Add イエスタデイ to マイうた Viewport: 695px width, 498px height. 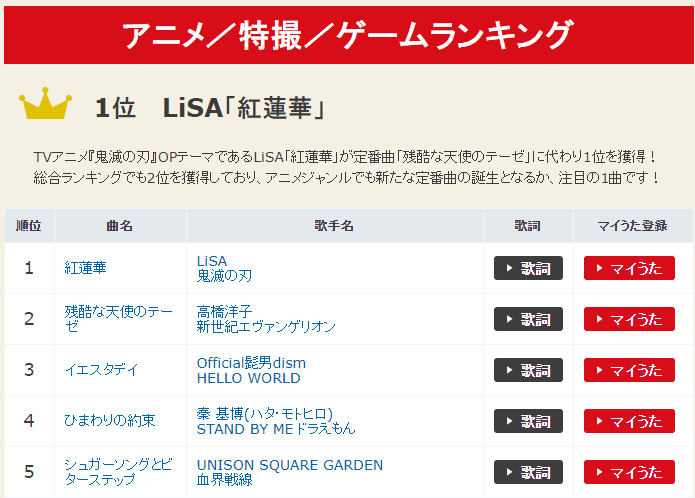click(x=629, y=370)
